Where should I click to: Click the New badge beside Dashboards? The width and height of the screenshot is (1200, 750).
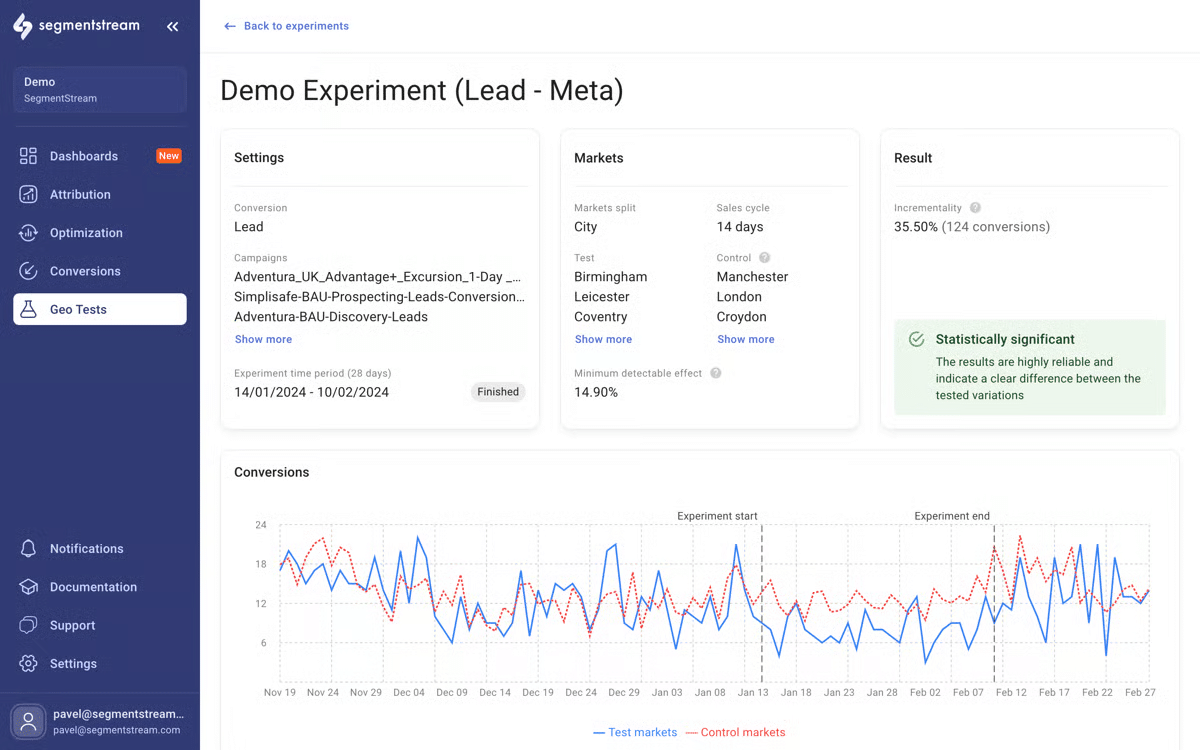[169, 156]
